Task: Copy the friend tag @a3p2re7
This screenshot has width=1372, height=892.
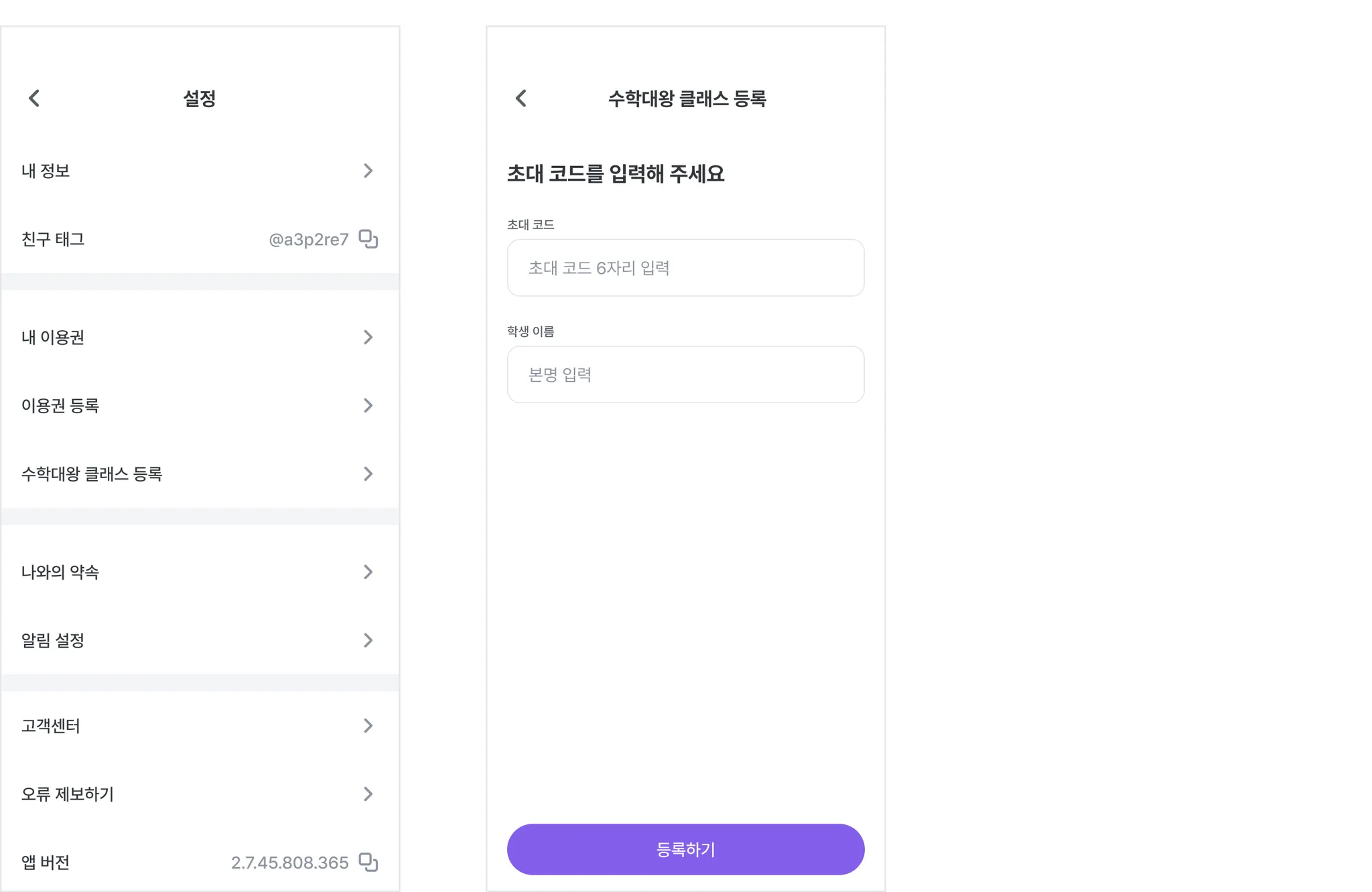Action: pos(368,239)
